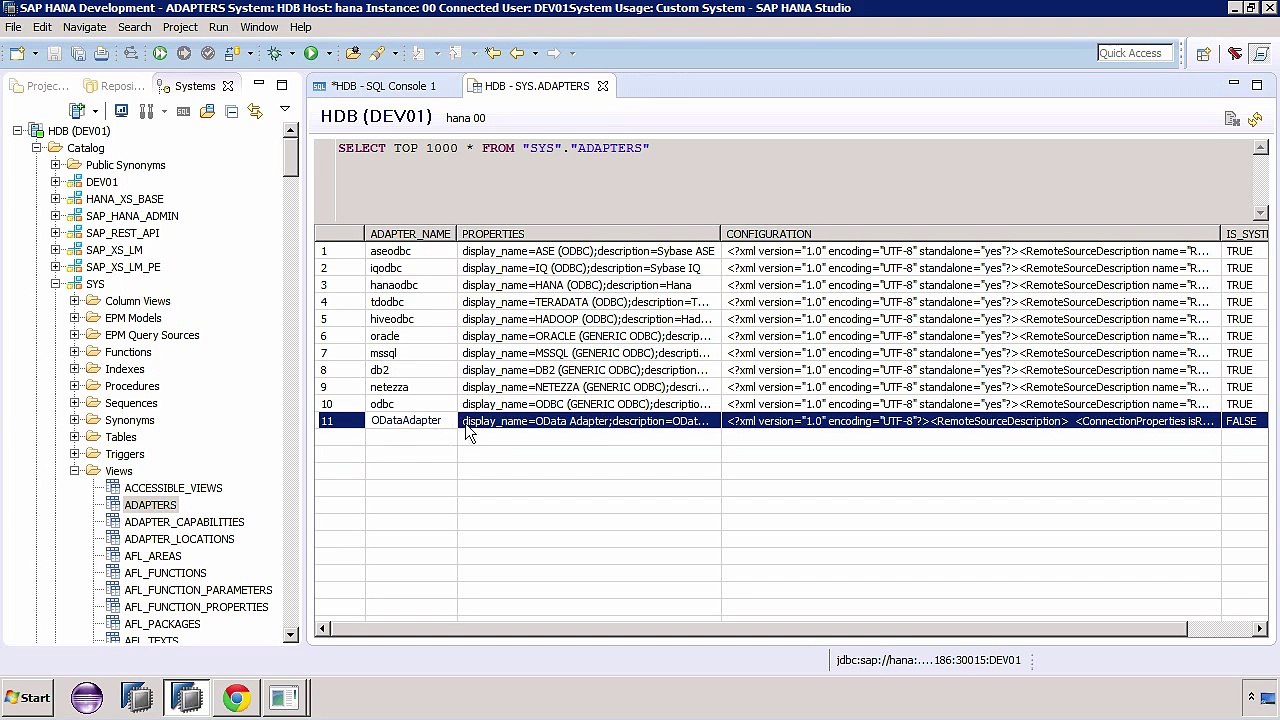Open the File menu
This screenshot has width=1280, height=720.
(13, 27)
